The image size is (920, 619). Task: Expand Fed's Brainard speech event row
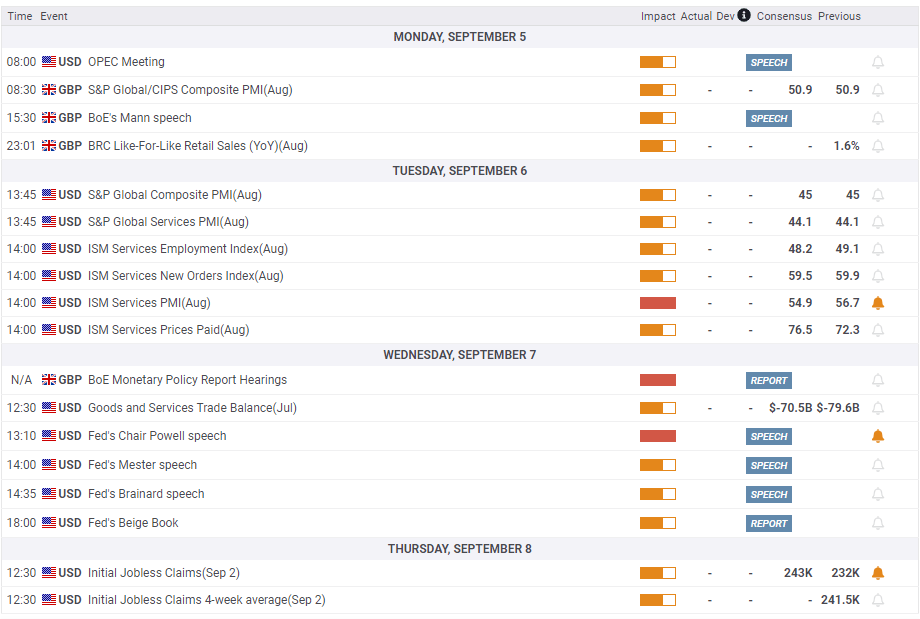(146, 494)
